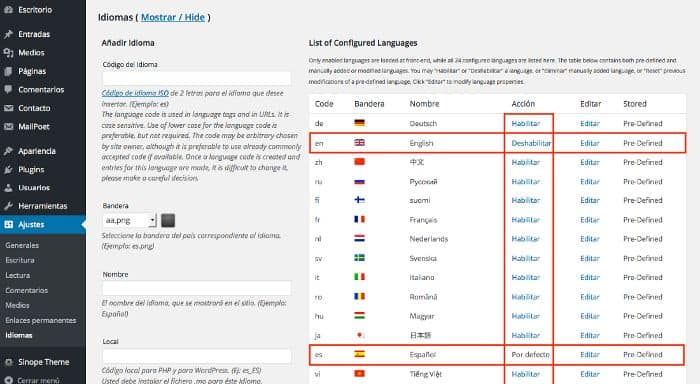Viewport: 700px width, 384px height.
Task: Click the Páginas pages icon
Action: (x=8, y=71)
